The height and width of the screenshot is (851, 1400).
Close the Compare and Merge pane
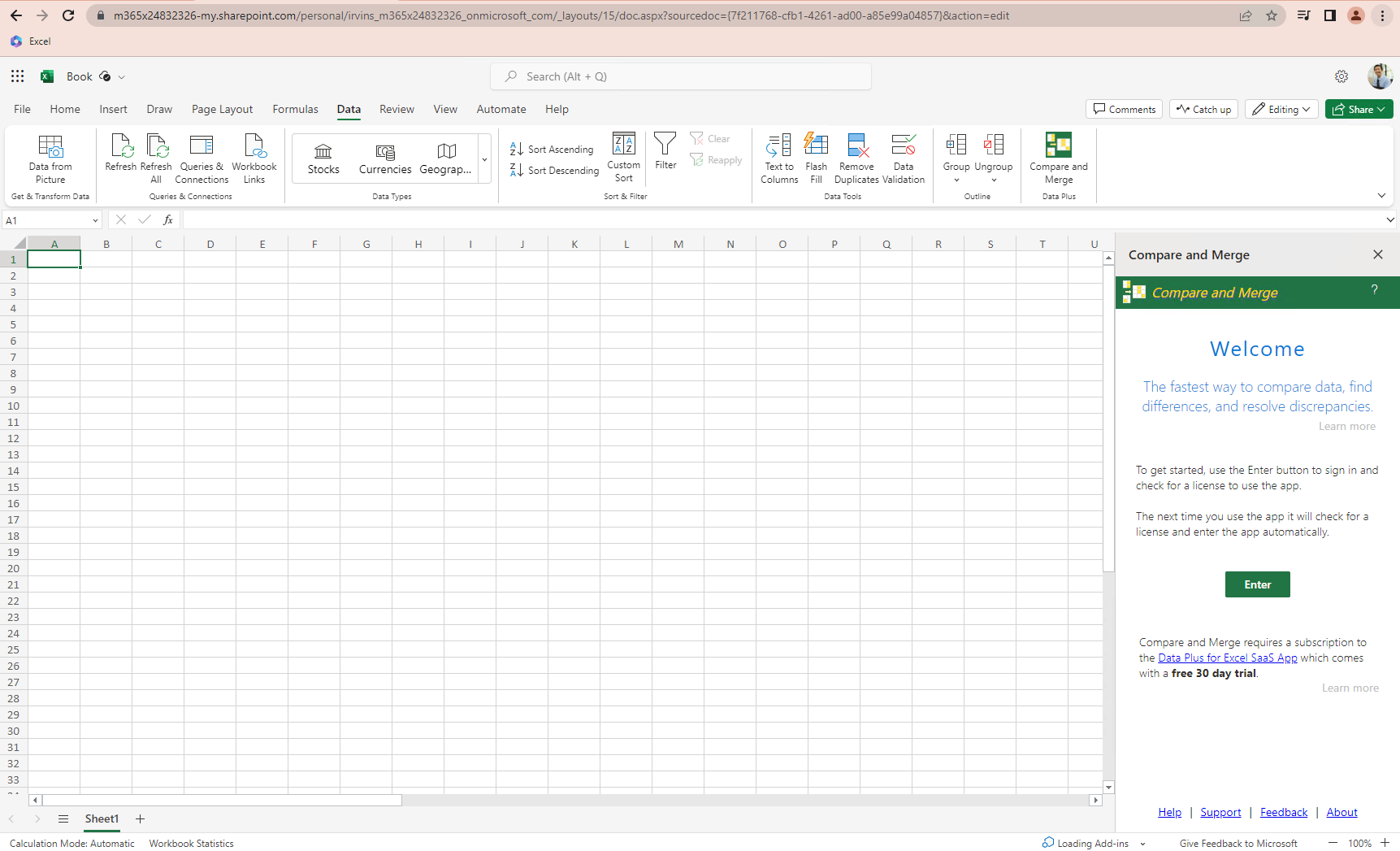point(1378,254)
